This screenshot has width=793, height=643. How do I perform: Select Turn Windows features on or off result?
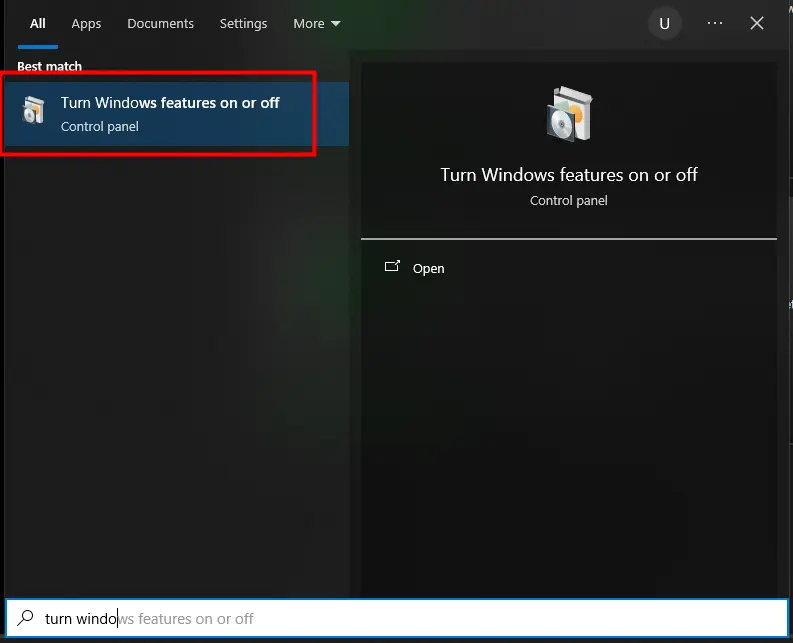(x=177, y=114)
